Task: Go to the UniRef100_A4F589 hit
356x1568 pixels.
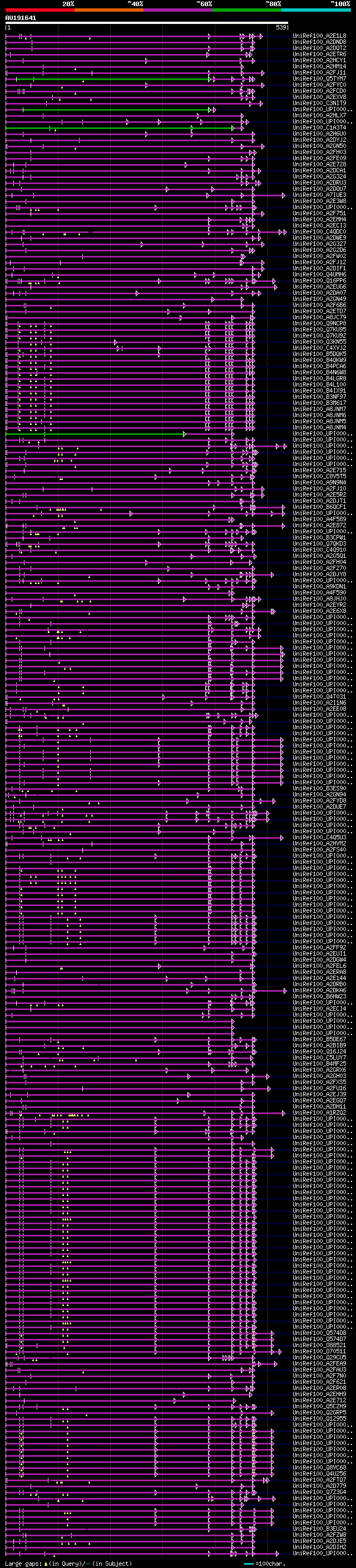Action: 319,519
